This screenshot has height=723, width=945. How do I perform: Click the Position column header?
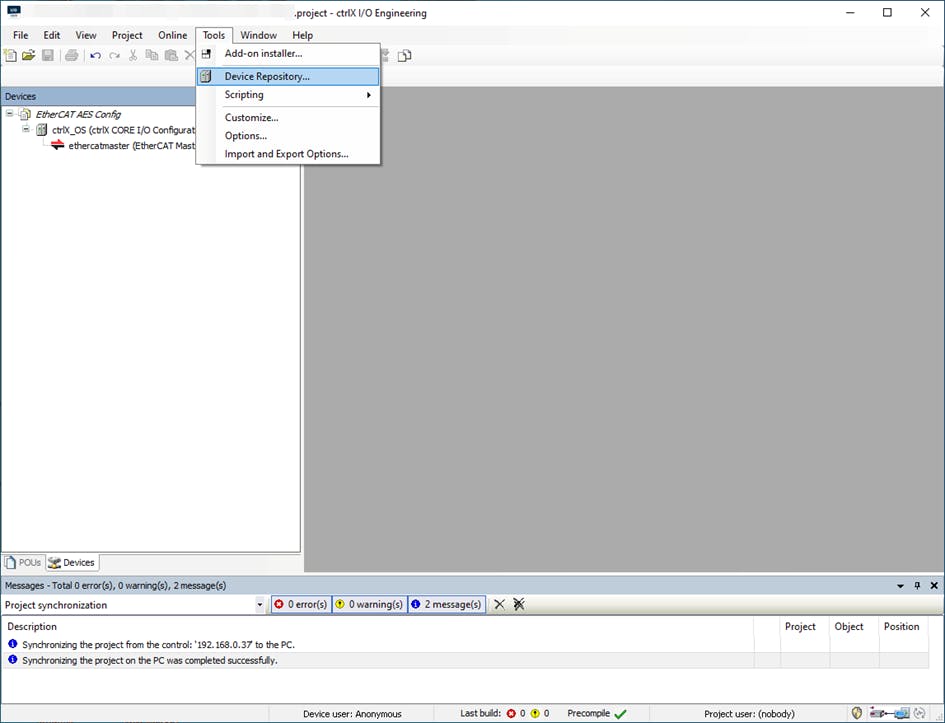[x=903, y=627]
